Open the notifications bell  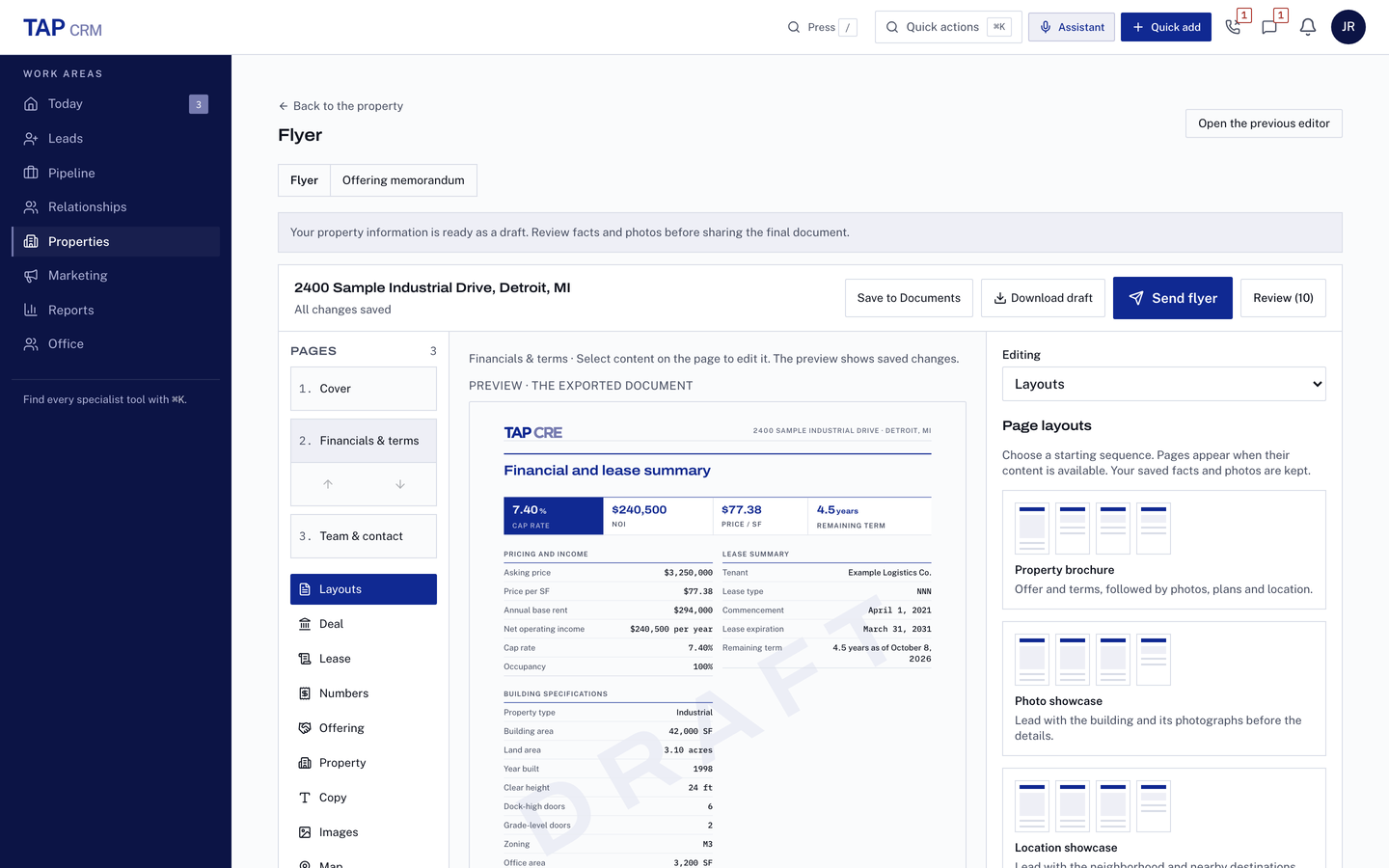[x=1308, y=27]
